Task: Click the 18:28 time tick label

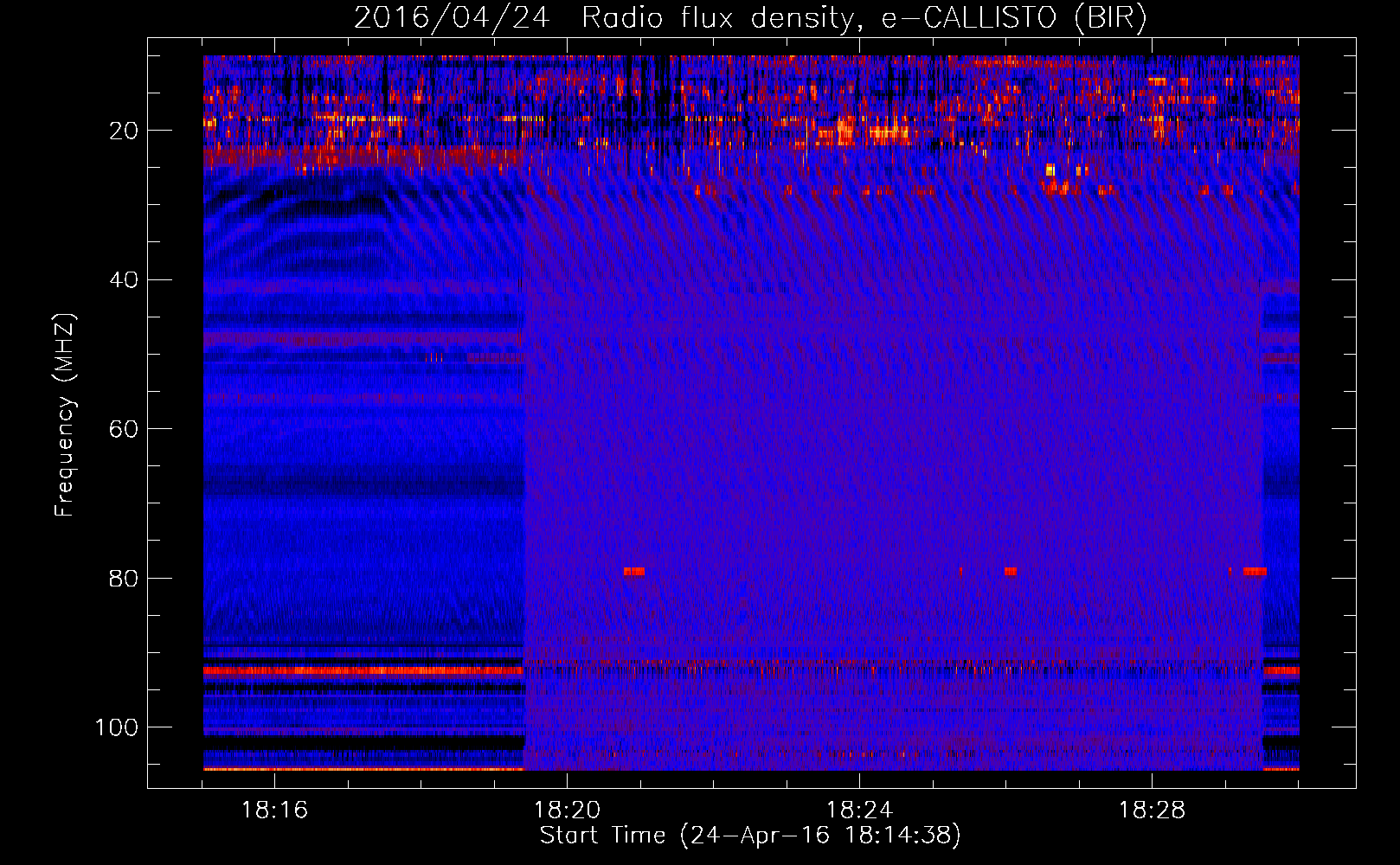Action: point(1152,811)
